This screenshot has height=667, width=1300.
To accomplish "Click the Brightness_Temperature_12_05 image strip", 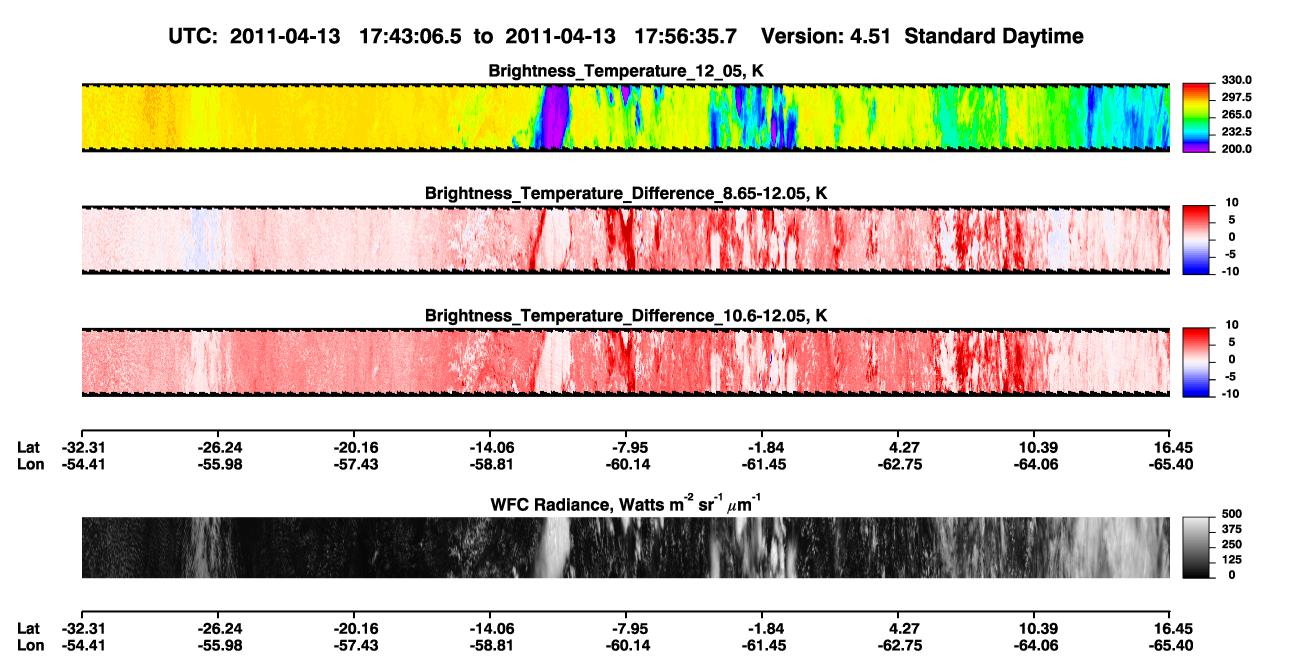I will pos(625,118).
